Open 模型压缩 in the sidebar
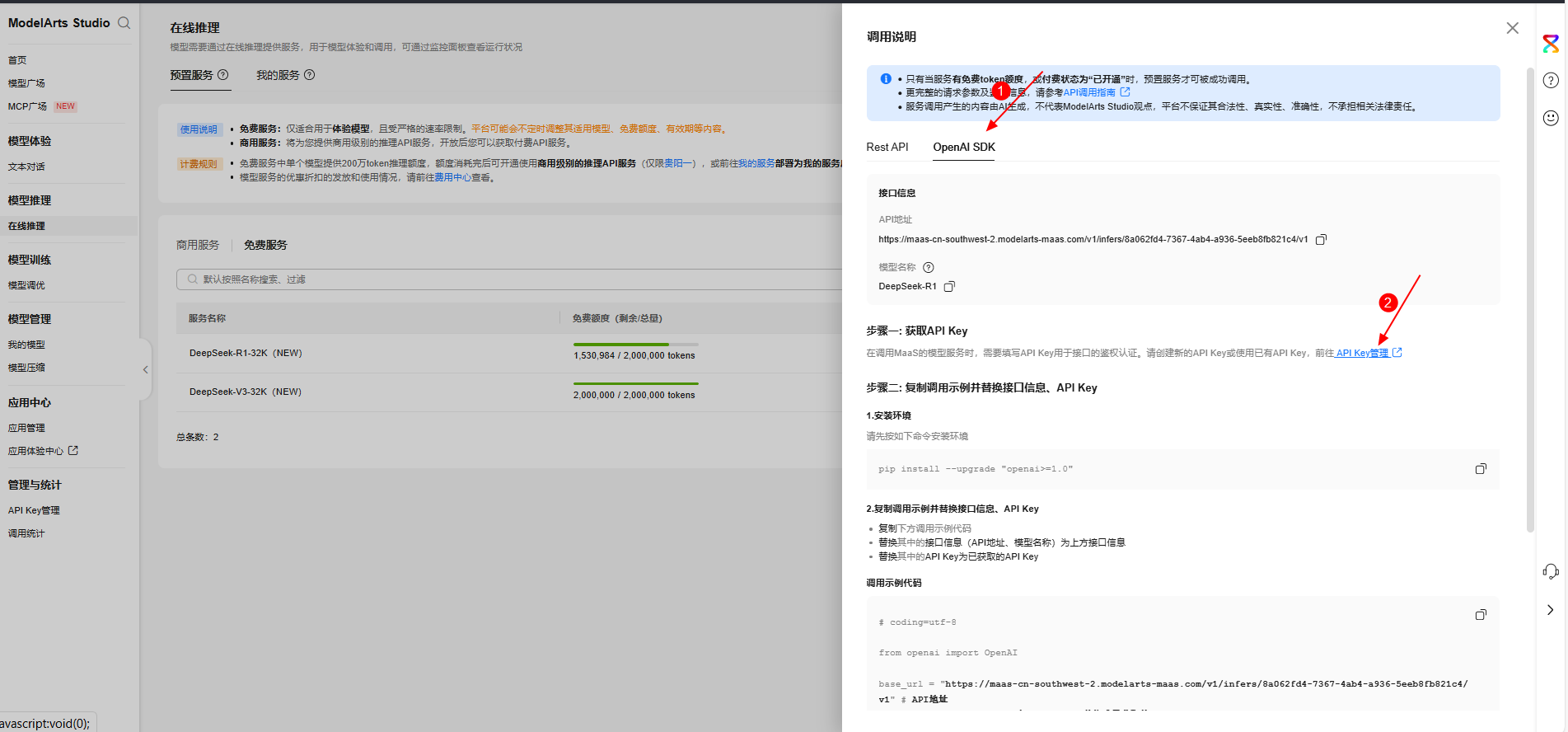 point(26,368)
